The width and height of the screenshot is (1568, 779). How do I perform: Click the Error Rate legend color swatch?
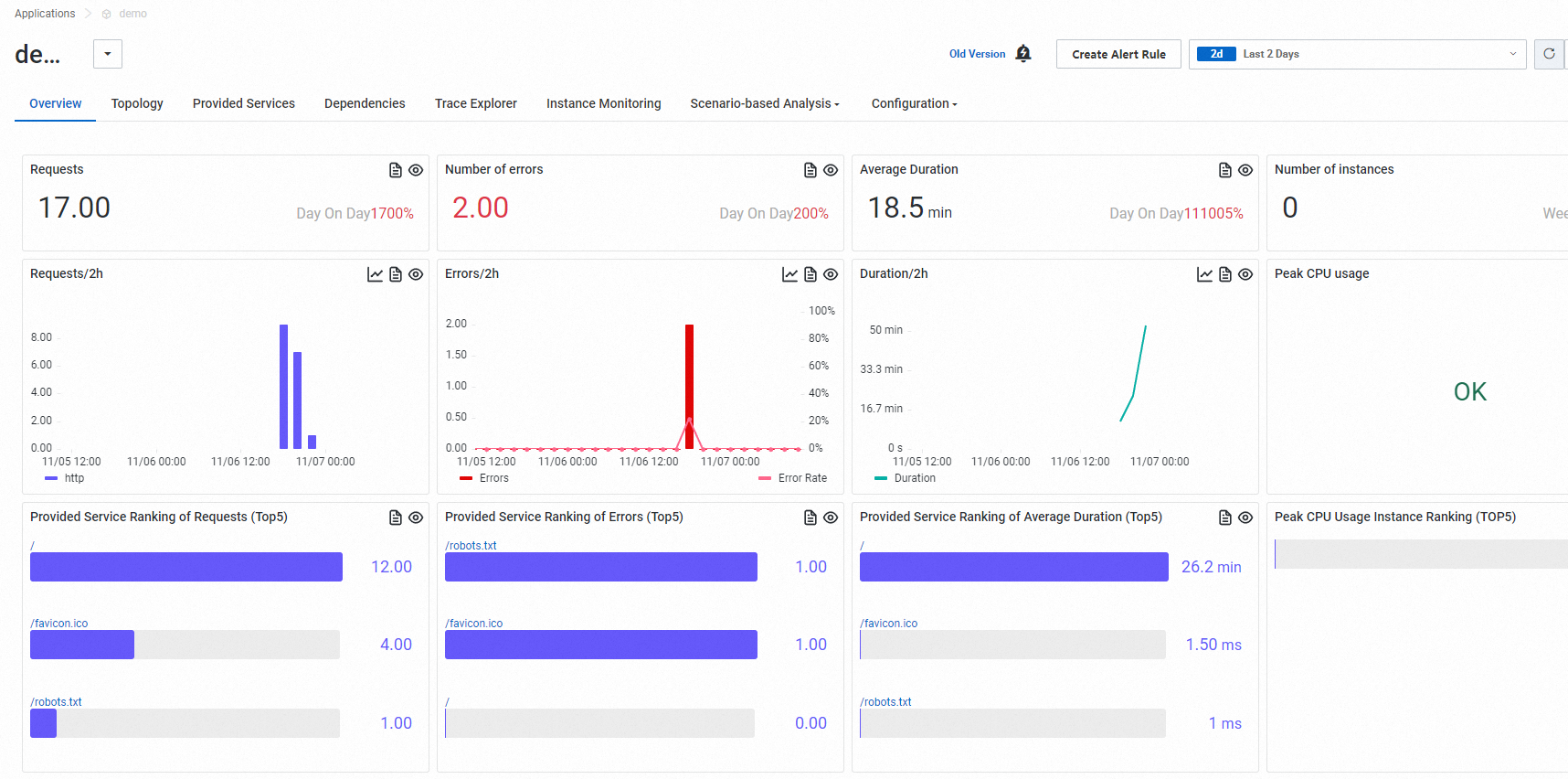tap(765, 478)
